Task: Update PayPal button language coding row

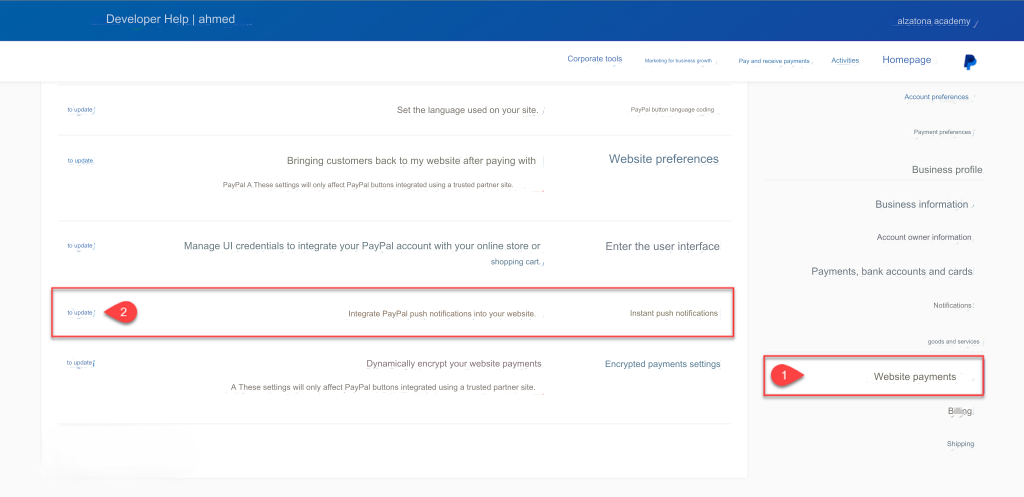Action: click(80, 110)
